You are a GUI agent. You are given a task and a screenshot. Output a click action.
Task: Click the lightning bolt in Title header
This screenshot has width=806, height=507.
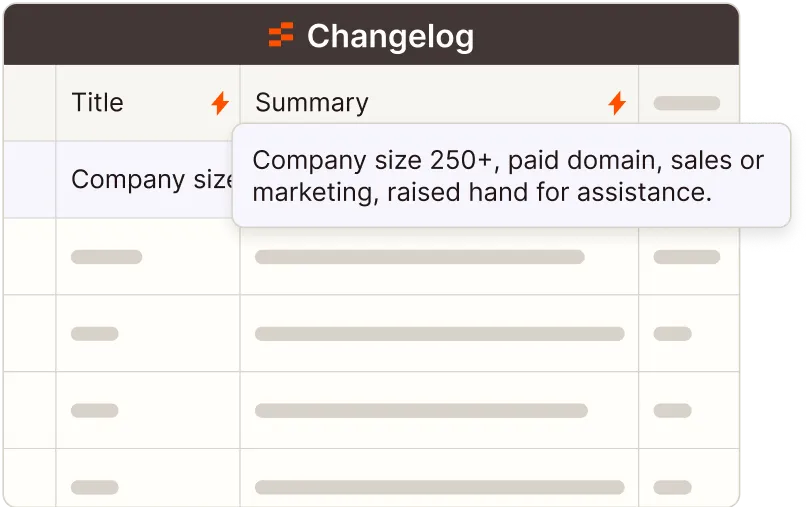click(220, 103)
